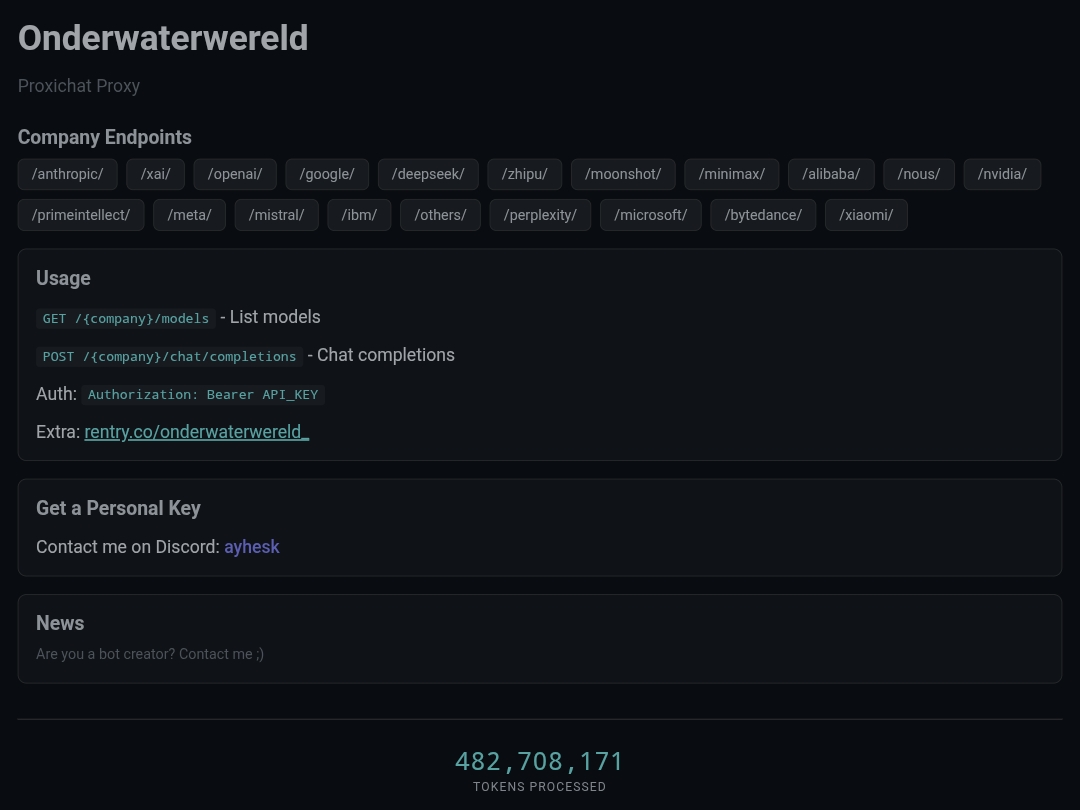Follow the rentry.co/onderwaterwereld_ link
The width and height of the screenshot is (1080, 810).
(x=196, y=432)
